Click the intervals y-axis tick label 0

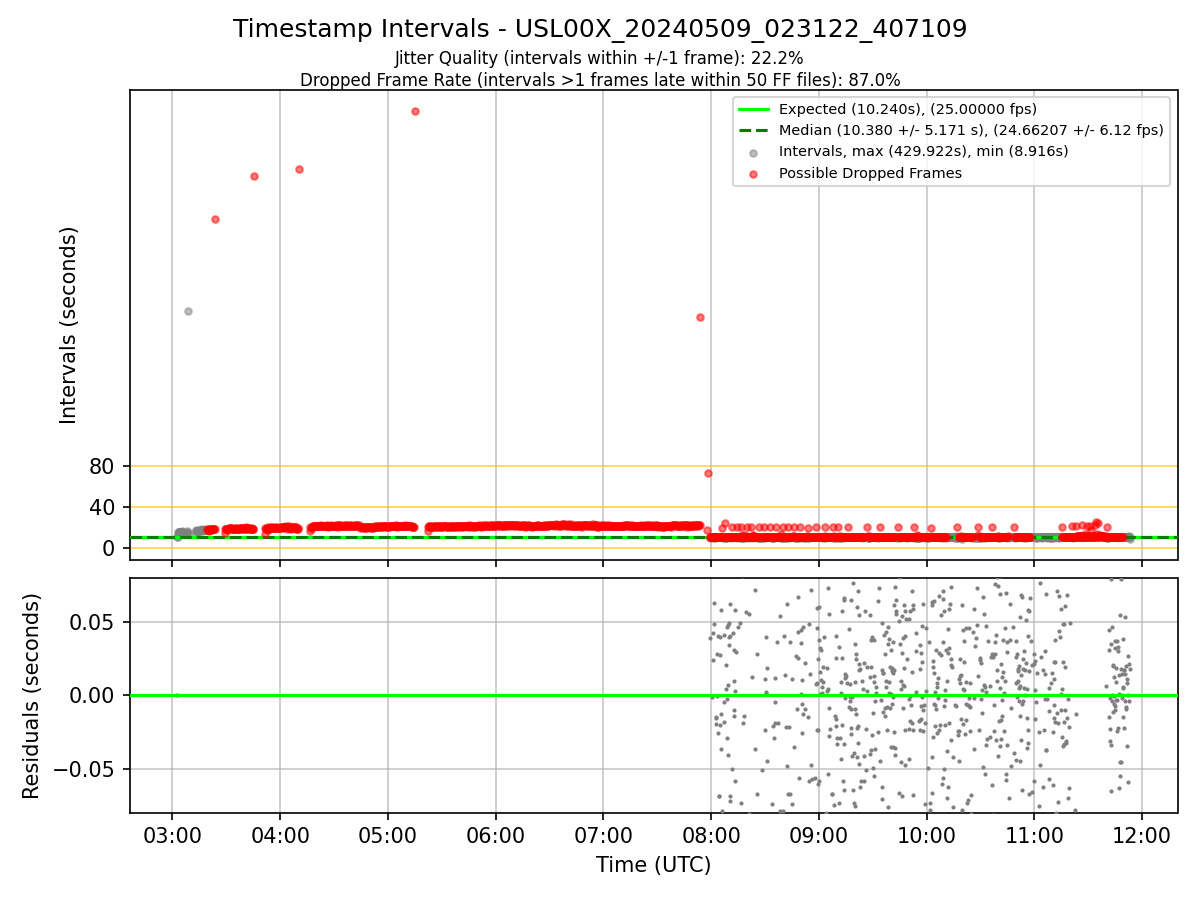(x=109, y=548)
